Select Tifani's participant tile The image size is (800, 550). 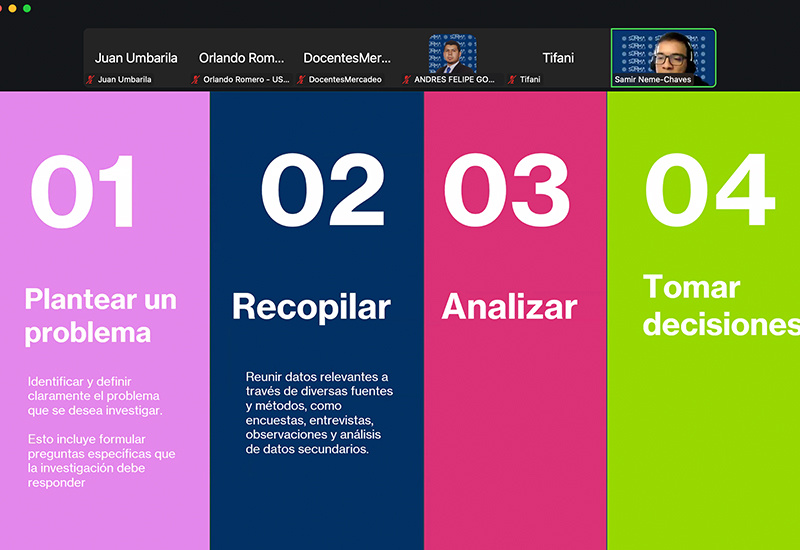[558, 57]
